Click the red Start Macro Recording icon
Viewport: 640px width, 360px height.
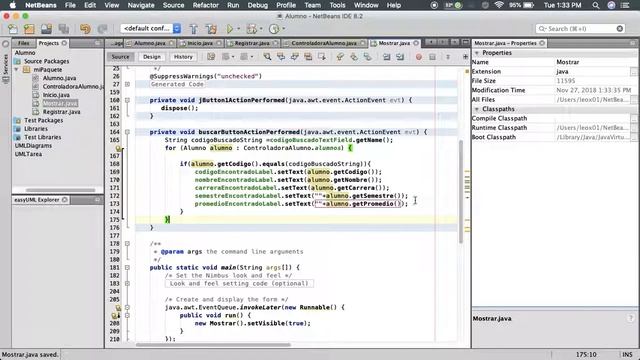(x=418, y=57)
